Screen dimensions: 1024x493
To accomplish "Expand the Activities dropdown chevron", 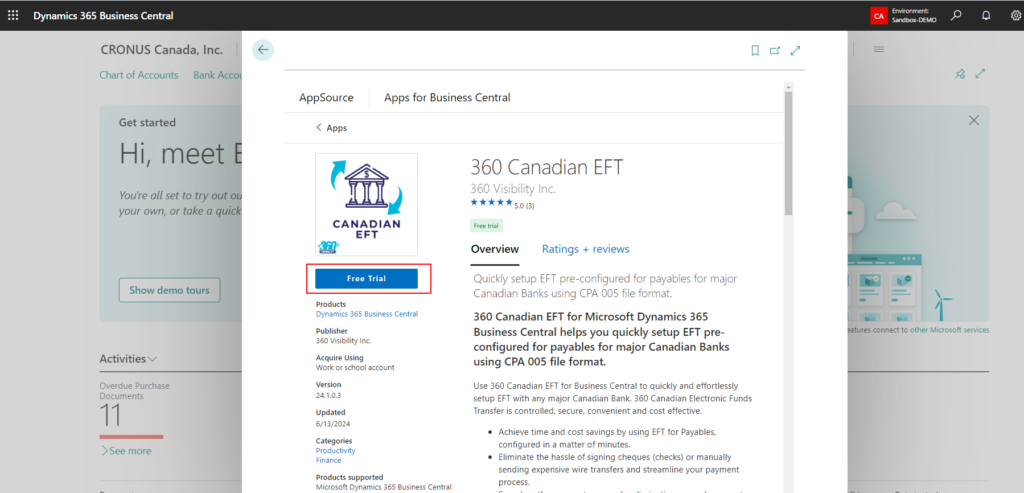I will click(x=152, y=359).
